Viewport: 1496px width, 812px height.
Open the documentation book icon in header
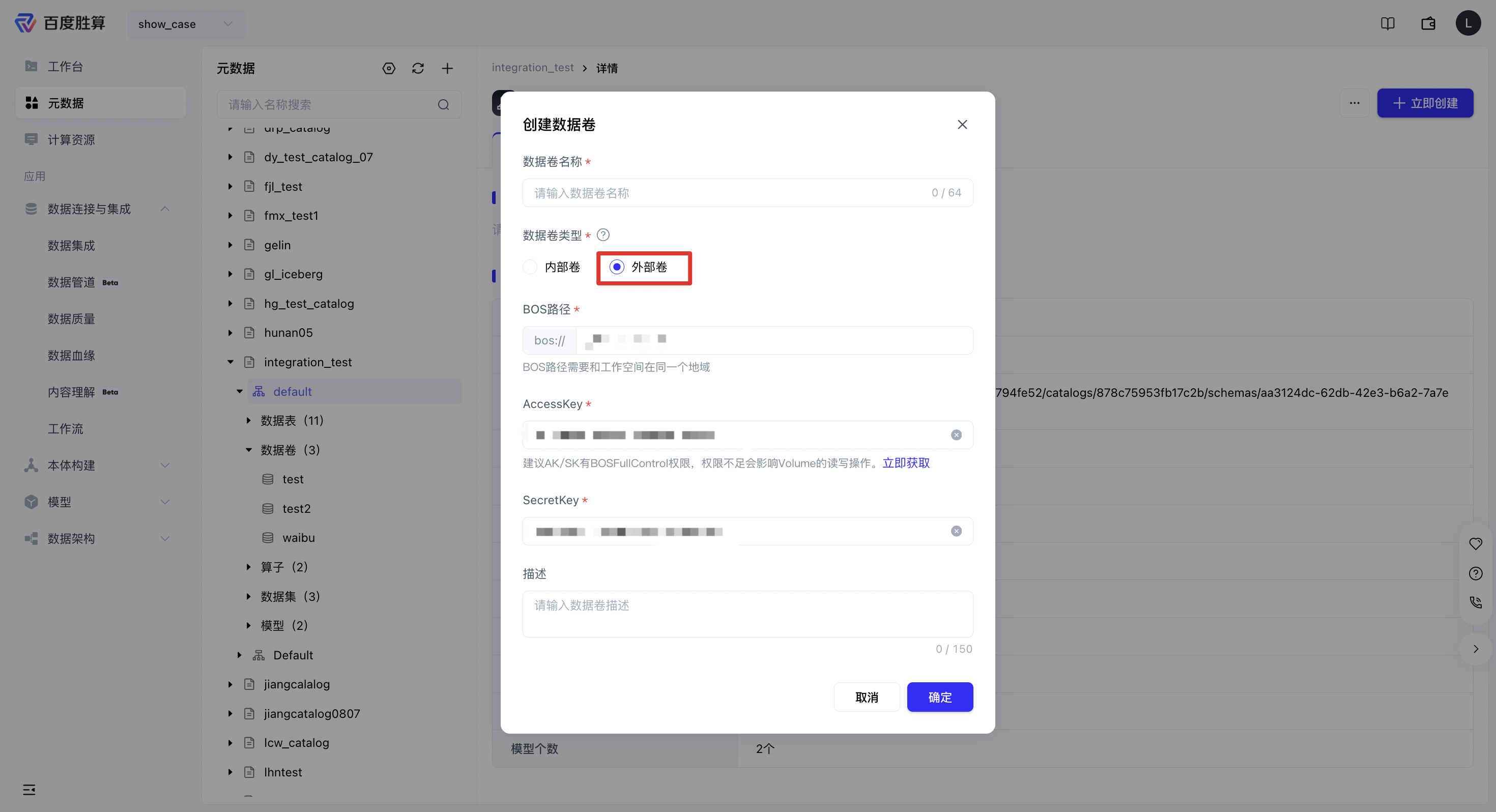click(x=1388, y=24)
